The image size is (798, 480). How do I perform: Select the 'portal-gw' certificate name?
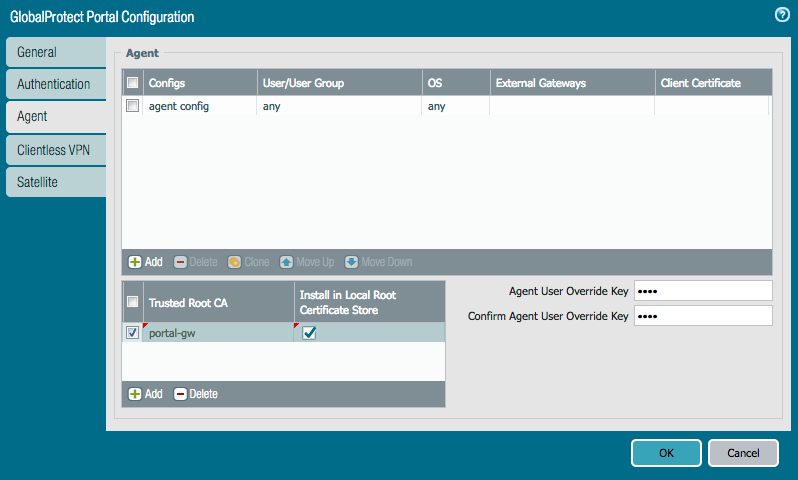point(172,333)
